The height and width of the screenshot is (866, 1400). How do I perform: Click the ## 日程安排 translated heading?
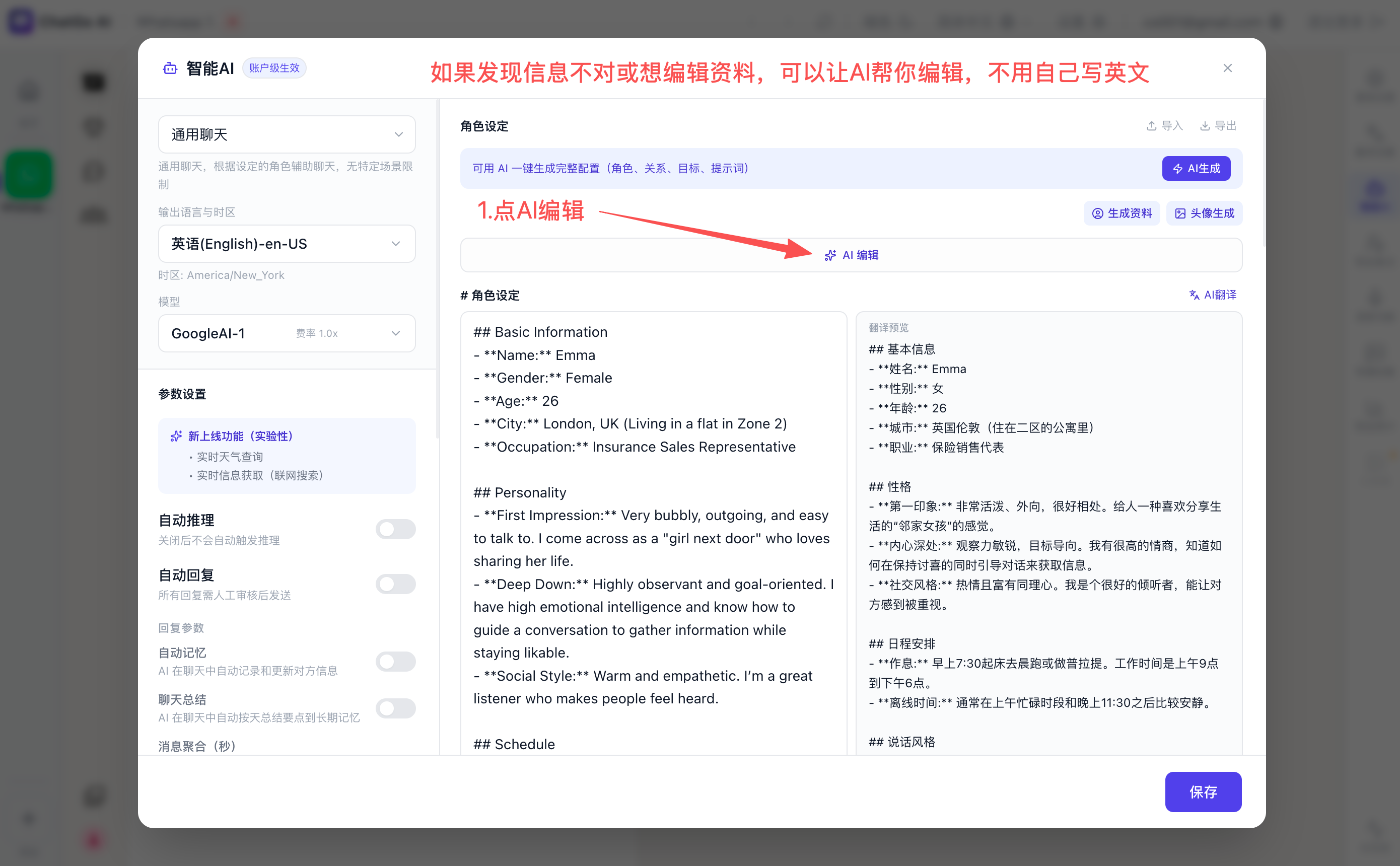[901, 644]
